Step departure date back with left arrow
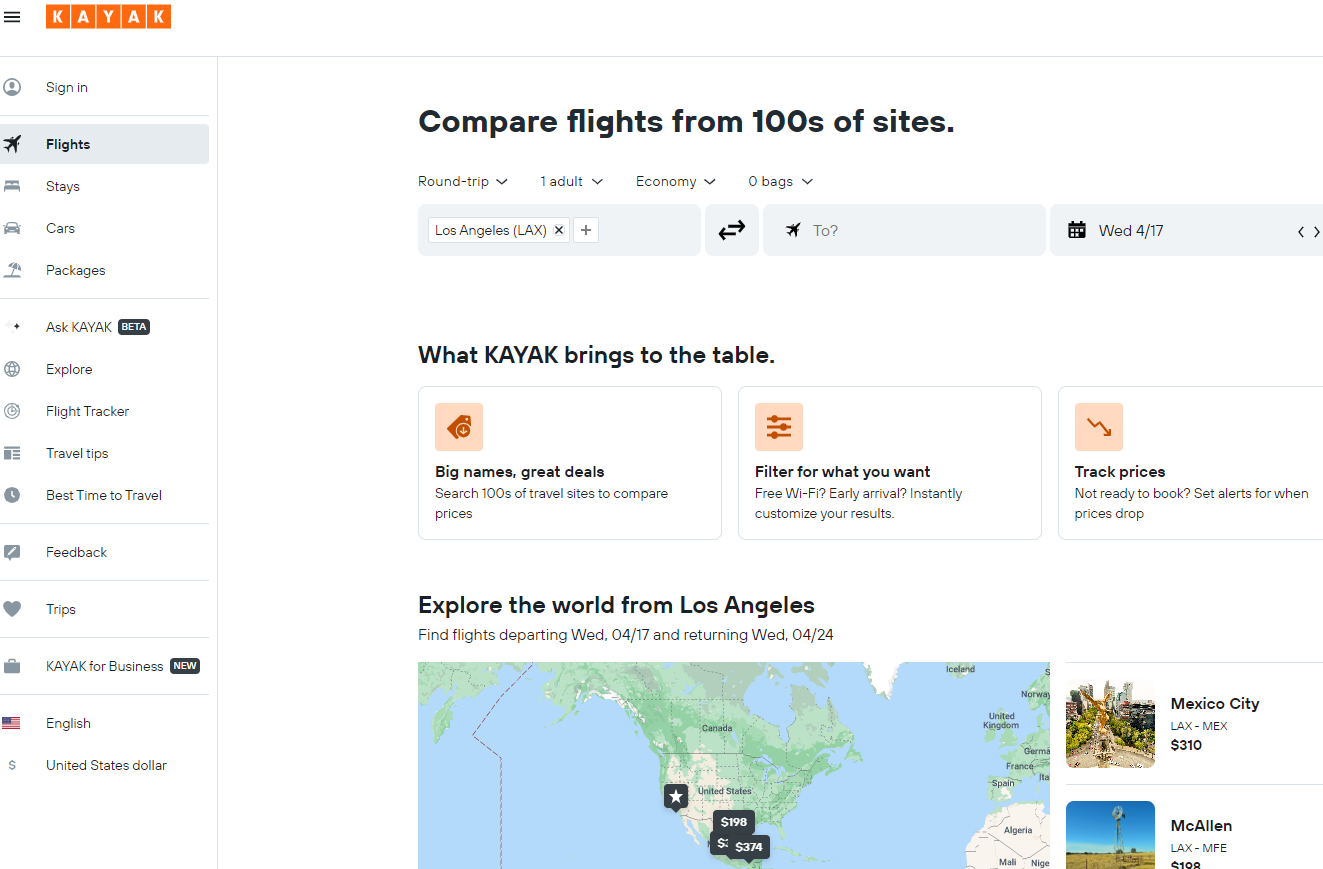Screen dimensions: 1323x869 [x=1301, y=231]
